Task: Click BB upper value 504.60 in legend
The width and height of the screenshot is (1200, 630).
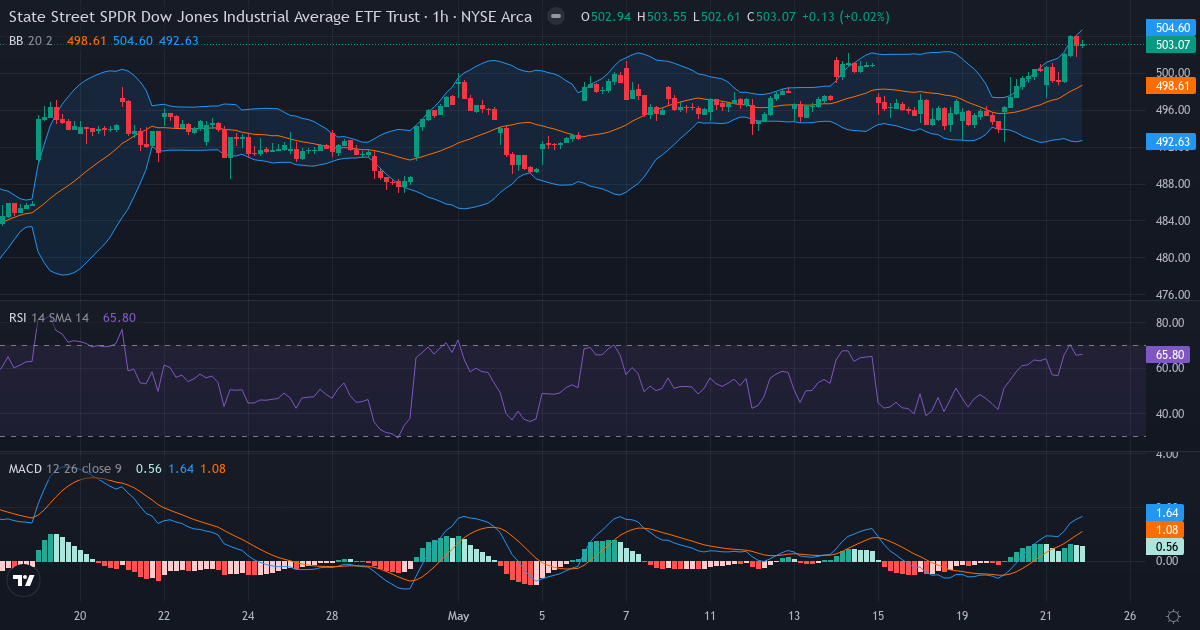Action: tap(132, 40)
